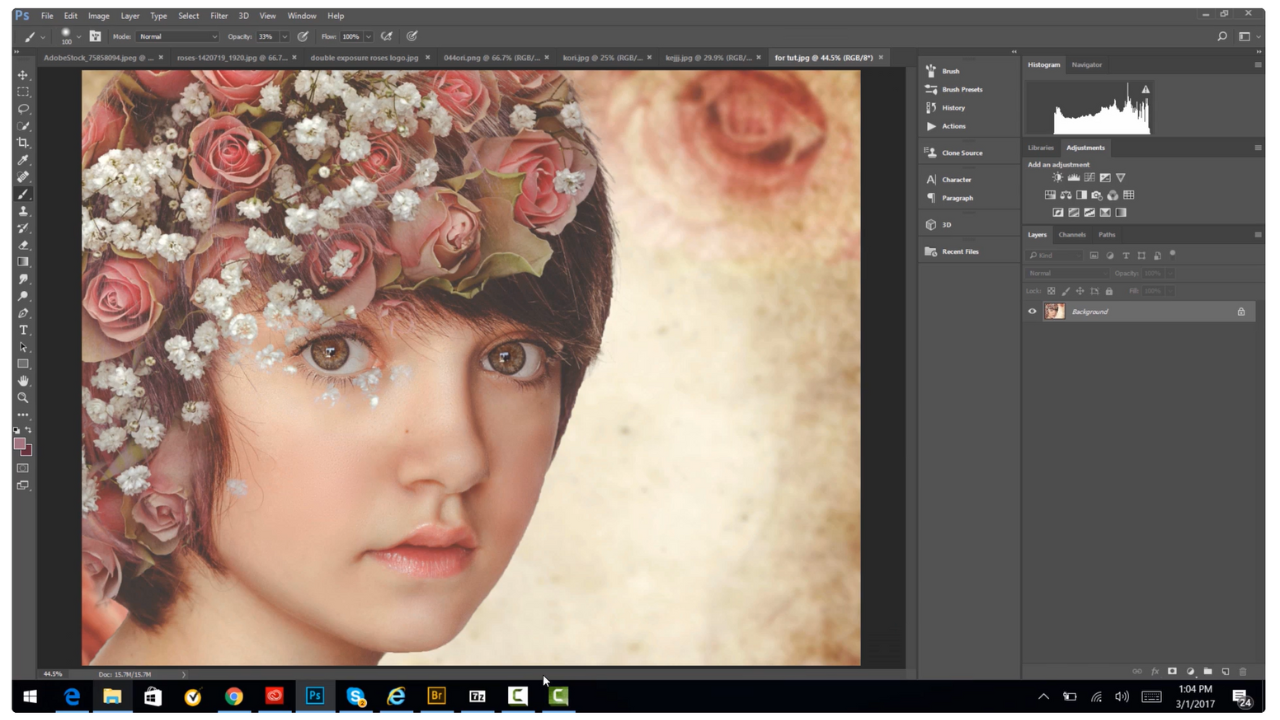Image resolution: width=1280 pixels, height=720 pixels.
Task: Expand the Flow value dropdown arrow
Action: (x=368, y=36)
